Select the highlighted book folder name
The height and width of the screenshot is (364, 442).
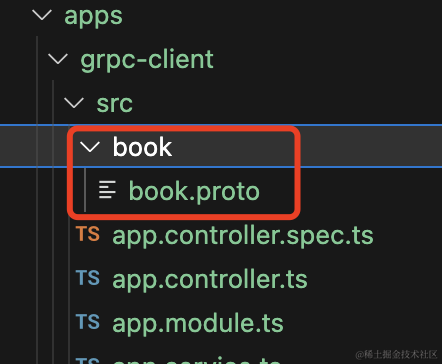pos(142,146)
